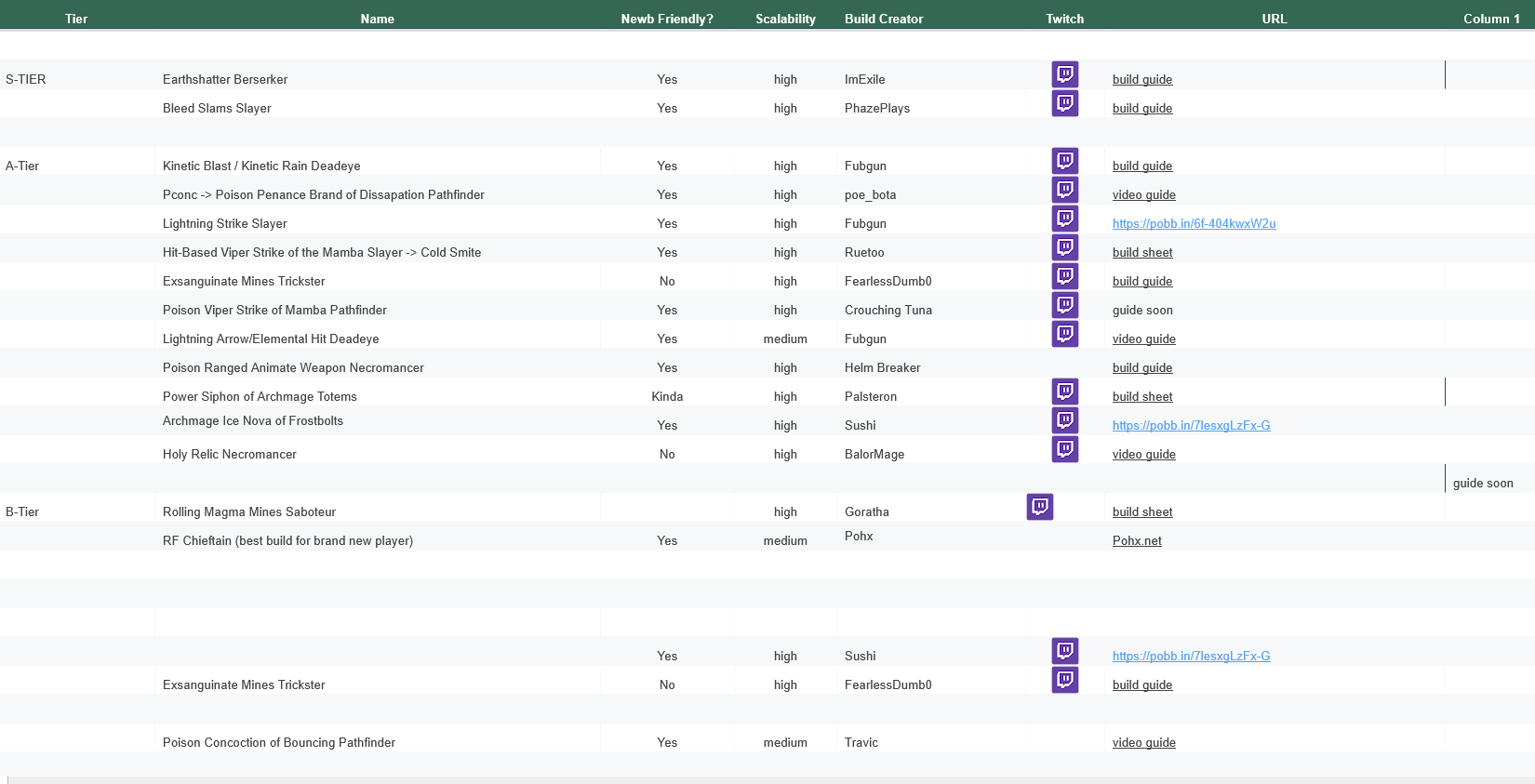Open video guide for Lightning Arrow/Elemental Hit Deadeye

(x=1144, y=339)
